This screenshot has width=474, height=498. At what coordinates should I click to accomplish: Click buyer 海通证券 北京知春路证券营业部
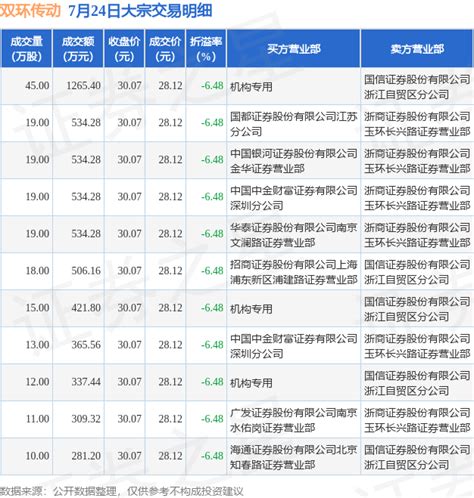[293, 457]
